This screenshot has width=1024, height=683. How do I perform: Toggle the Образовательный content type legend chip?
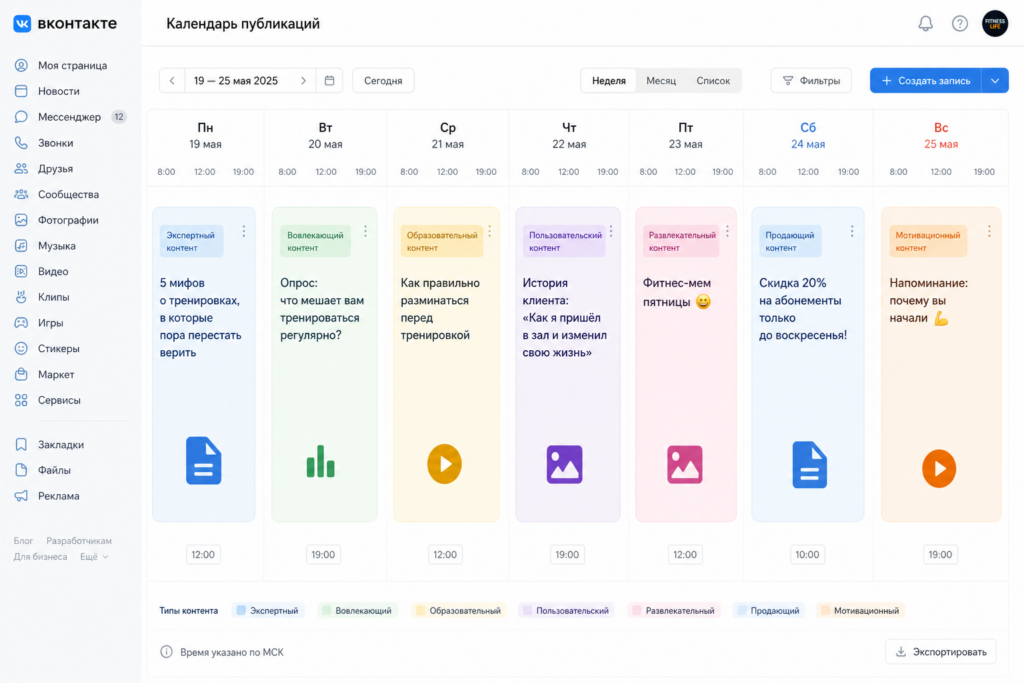pos(458,611)
